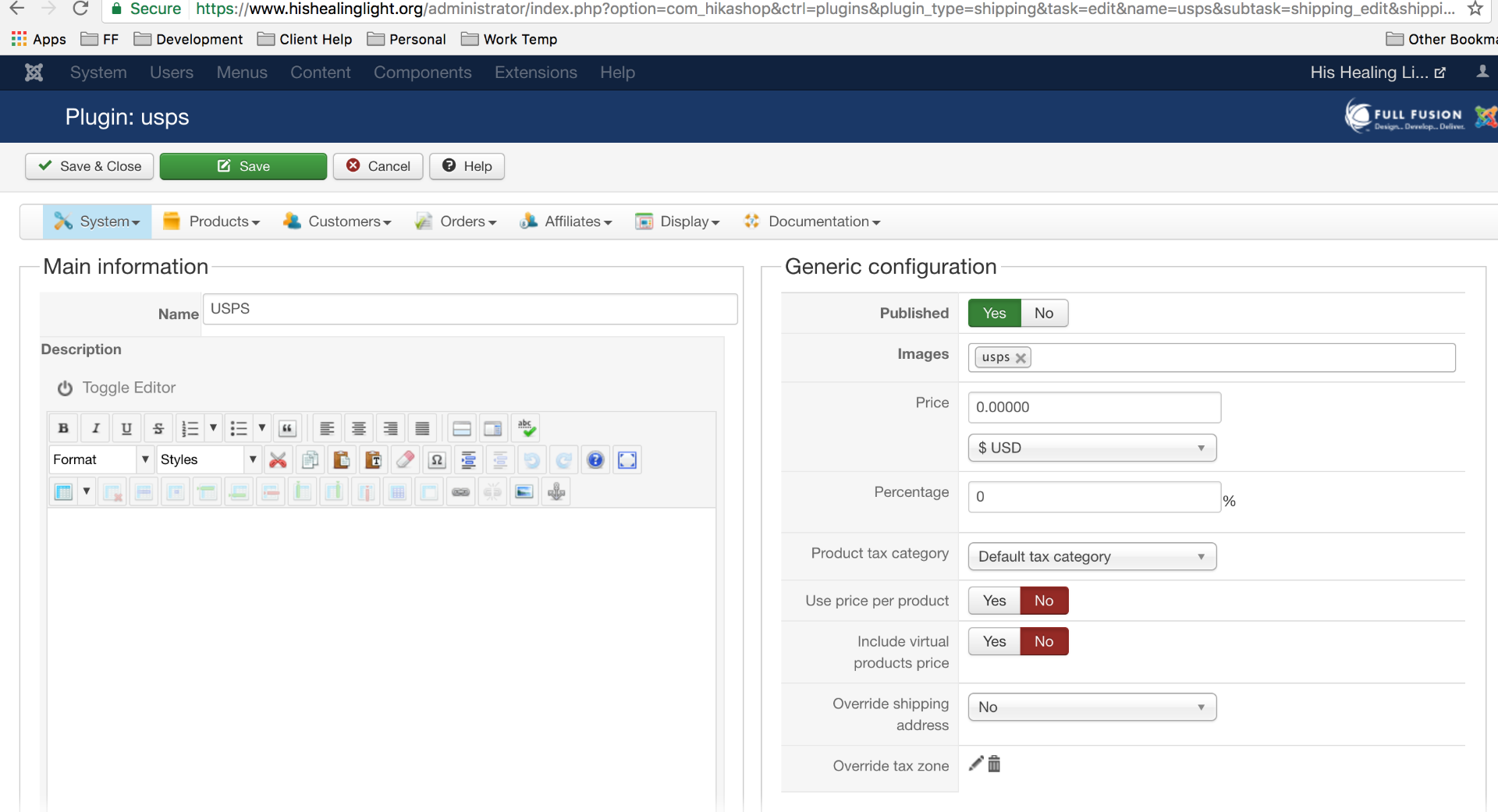1498x812 pixels.
Task: Paste from clipboard icon
Action: click(x=341, y=460)
